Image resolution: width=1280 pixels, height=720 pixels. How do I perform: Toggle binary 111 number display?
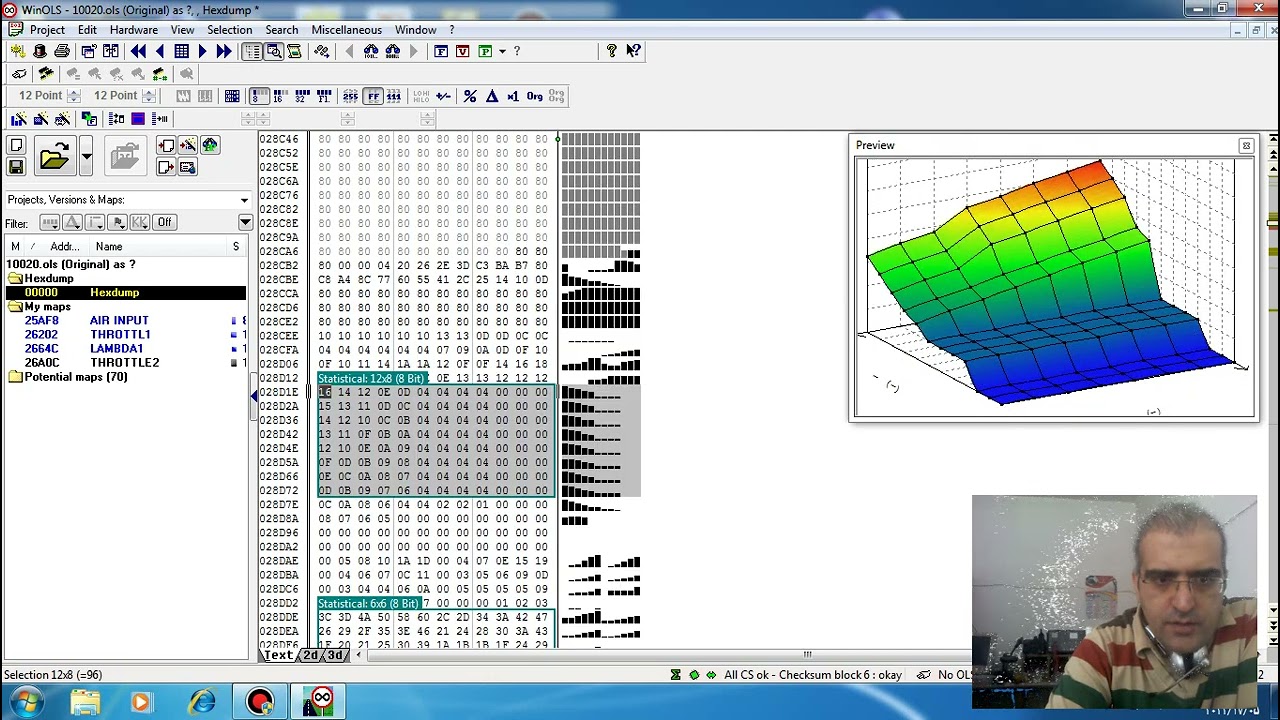(393, 96)
